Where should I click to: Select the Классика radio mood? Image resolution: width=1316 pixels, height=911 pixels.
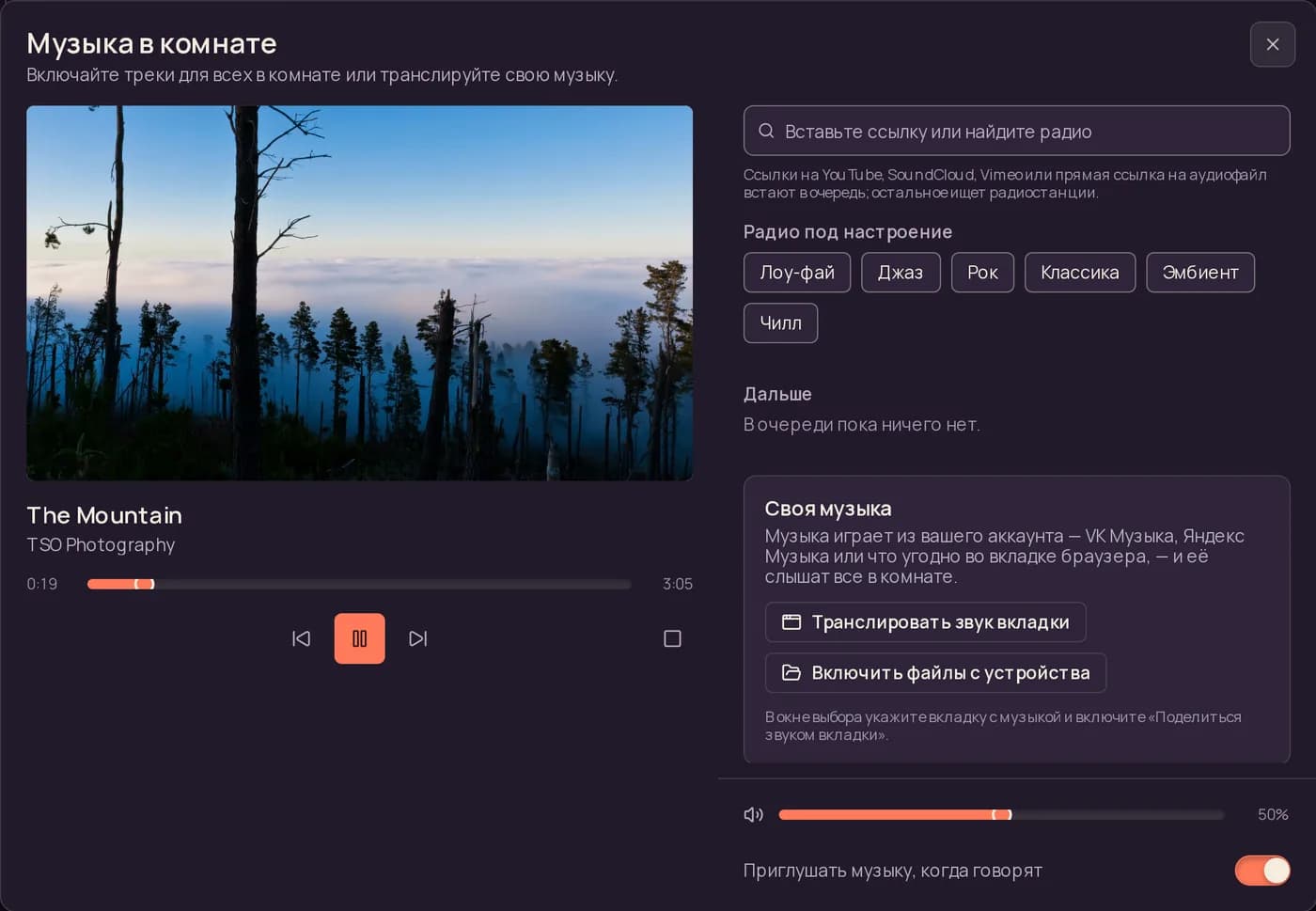tap(1080, 273)
